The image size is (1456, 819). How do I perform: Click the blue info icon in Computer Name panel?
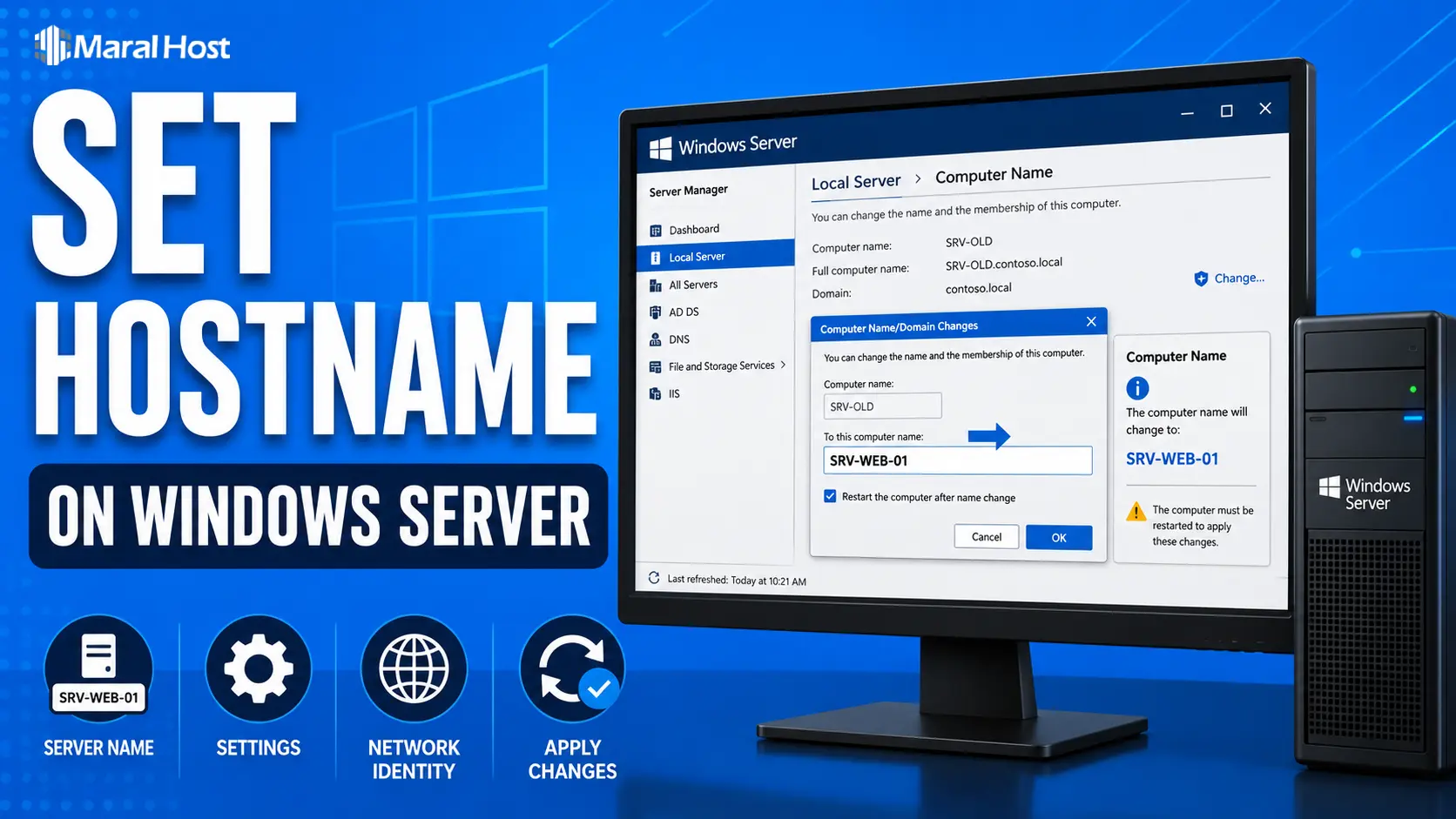[1137, 388]
